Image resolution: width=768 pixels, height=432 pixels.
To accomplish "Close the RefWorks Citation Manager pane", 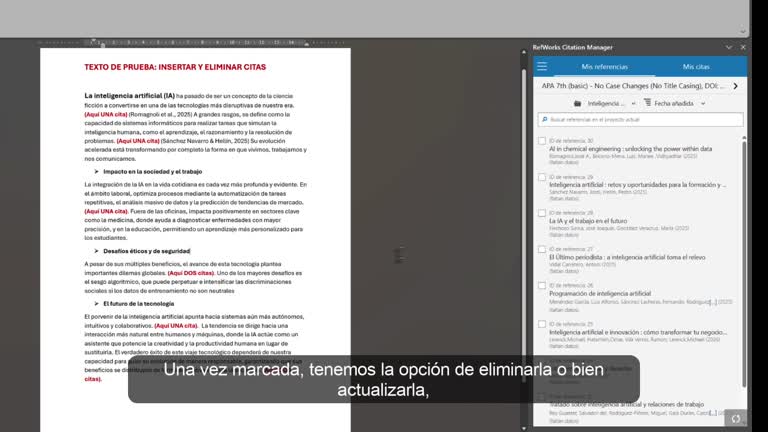I will [743, 48].
